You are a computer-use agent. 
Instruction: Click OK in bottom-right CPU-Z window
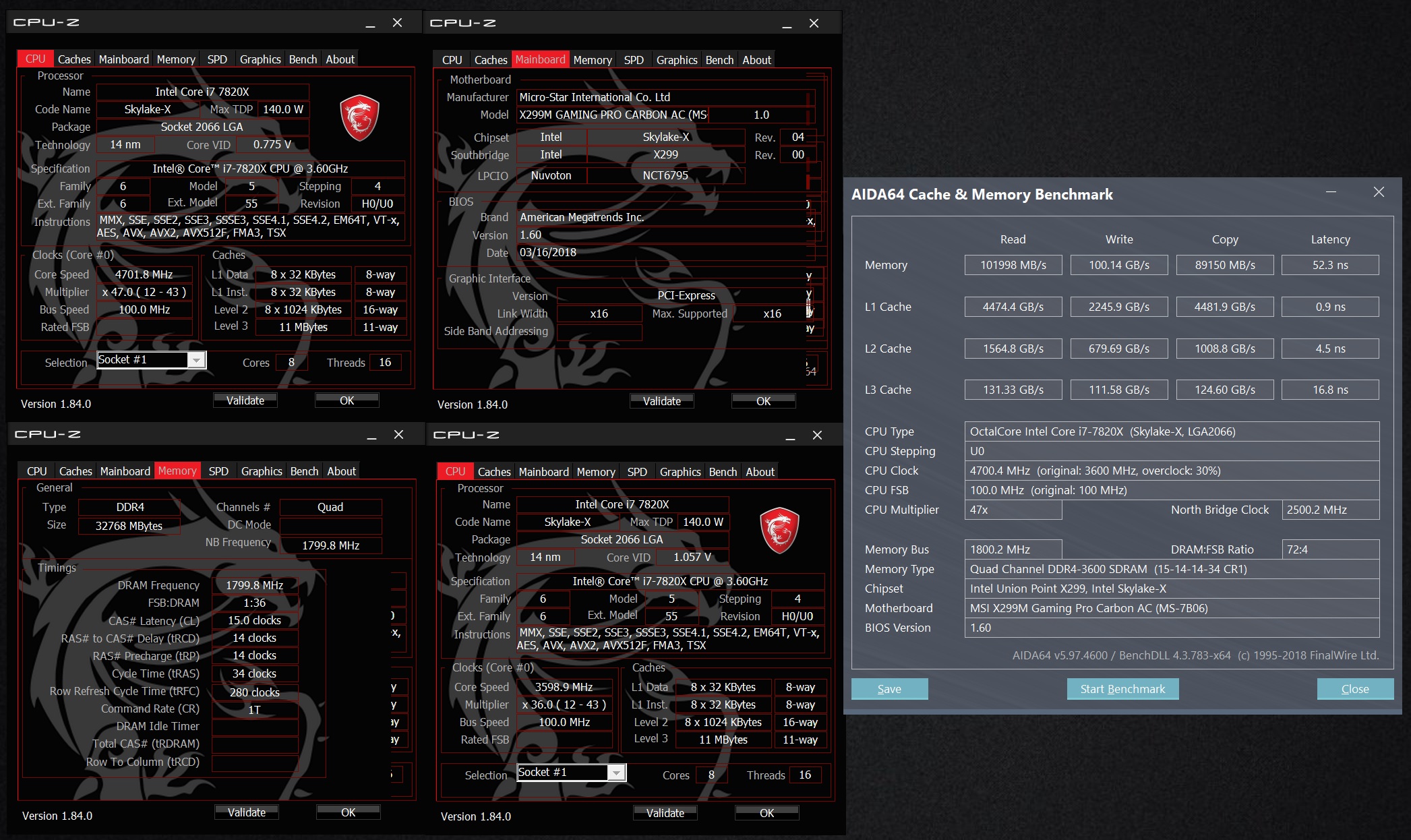pyautogui.click(x=767, y=813)
